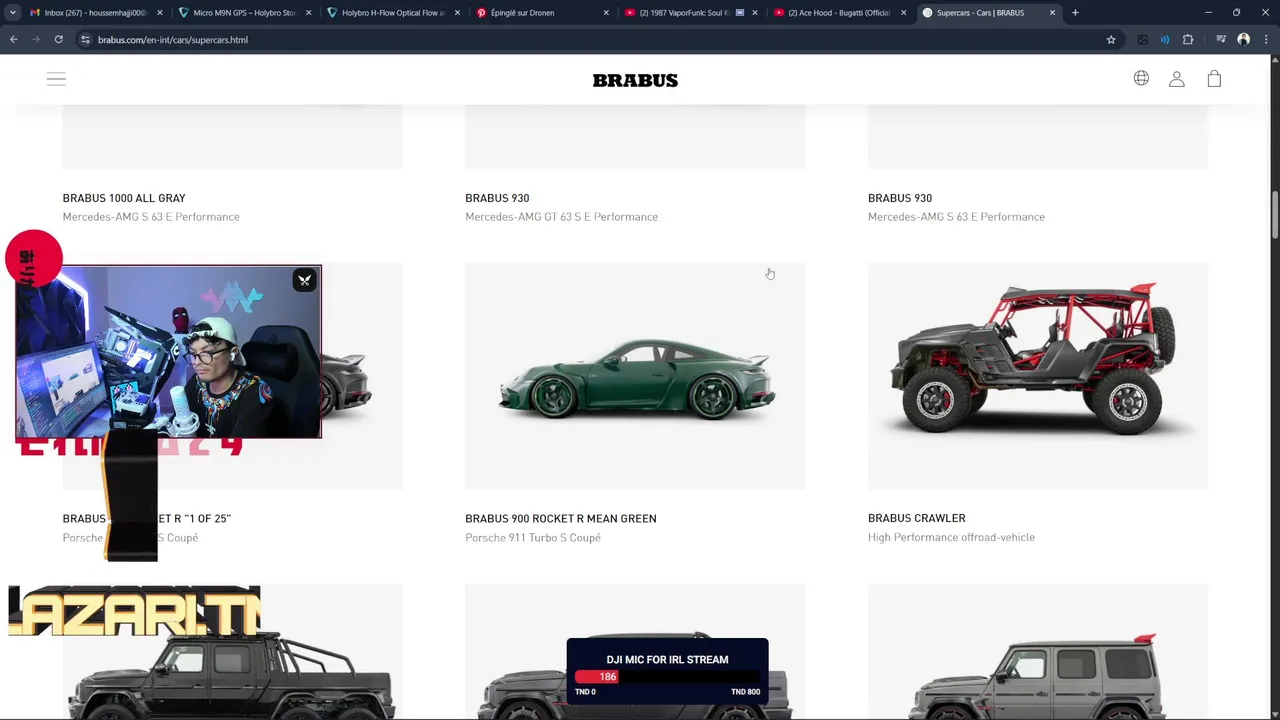Click the BRABUS logo
Viewport: 1280px width, 720px height.
(x=635, y=80)
